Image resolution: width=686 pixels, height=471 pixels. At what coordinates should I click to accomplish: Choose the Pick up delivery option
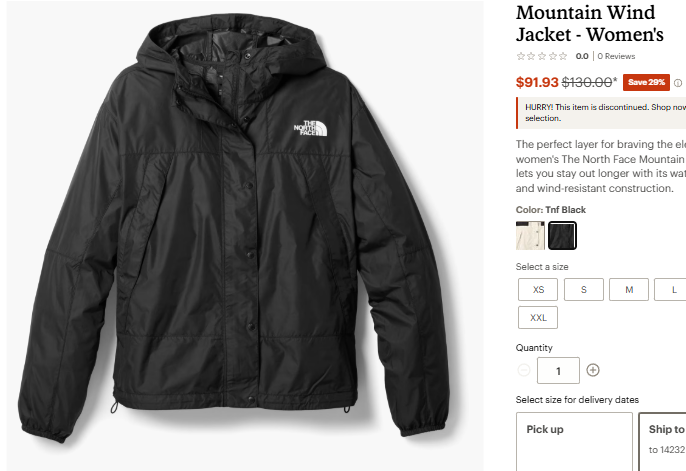(572, 442)
